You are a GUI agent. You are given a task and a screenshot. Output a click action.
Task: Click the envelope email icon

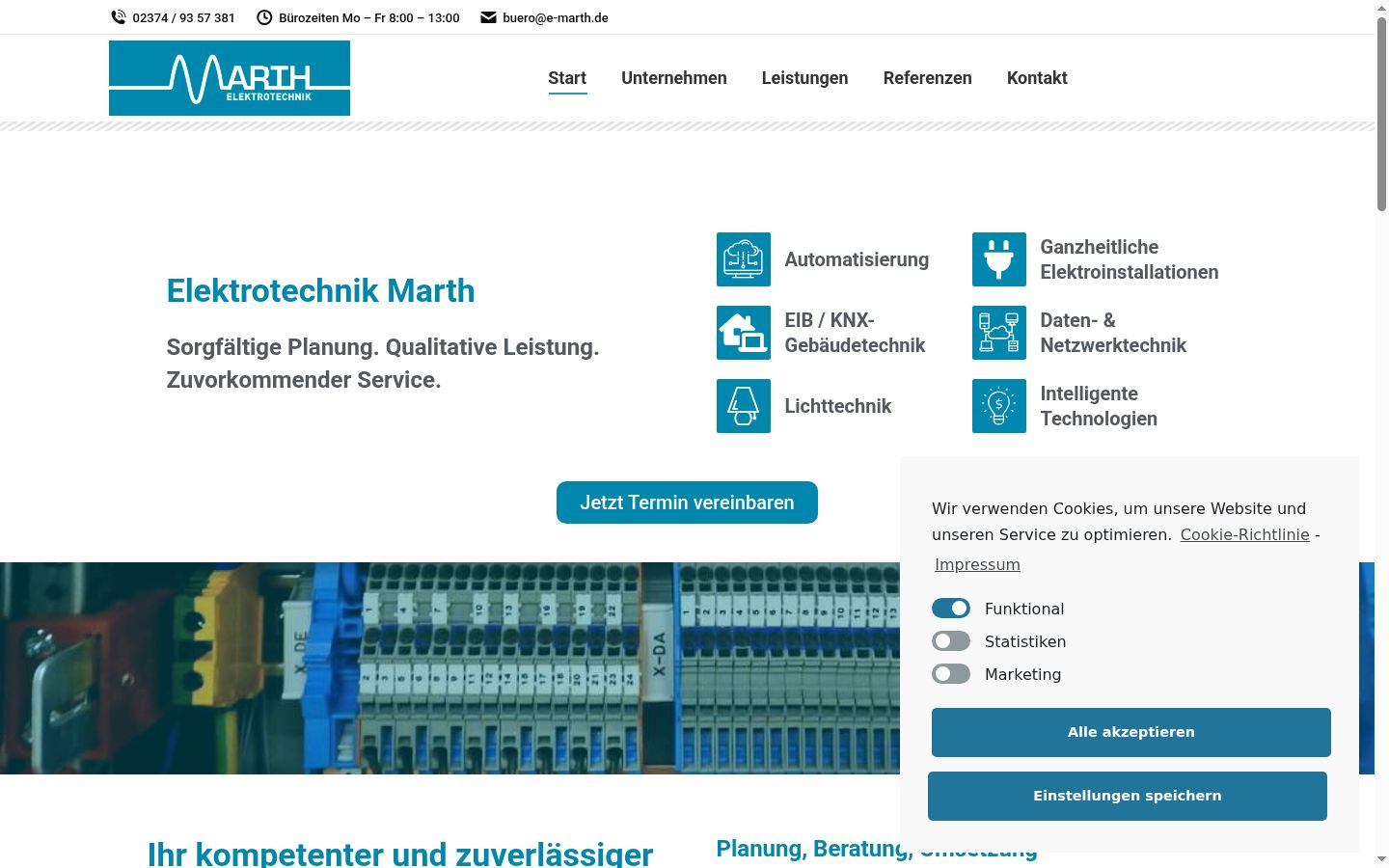pyautogui.click(x=488, y=17)
